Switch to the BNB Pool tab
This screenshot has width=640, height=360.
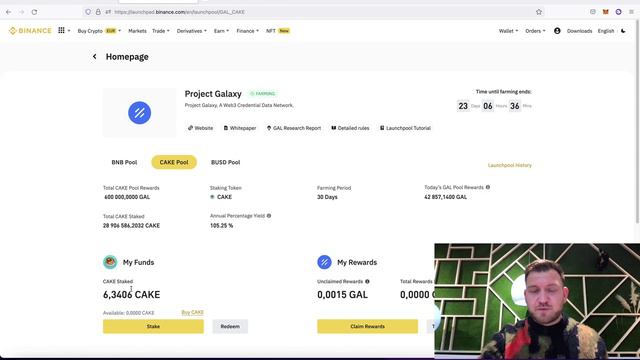(x=124, y=162)
